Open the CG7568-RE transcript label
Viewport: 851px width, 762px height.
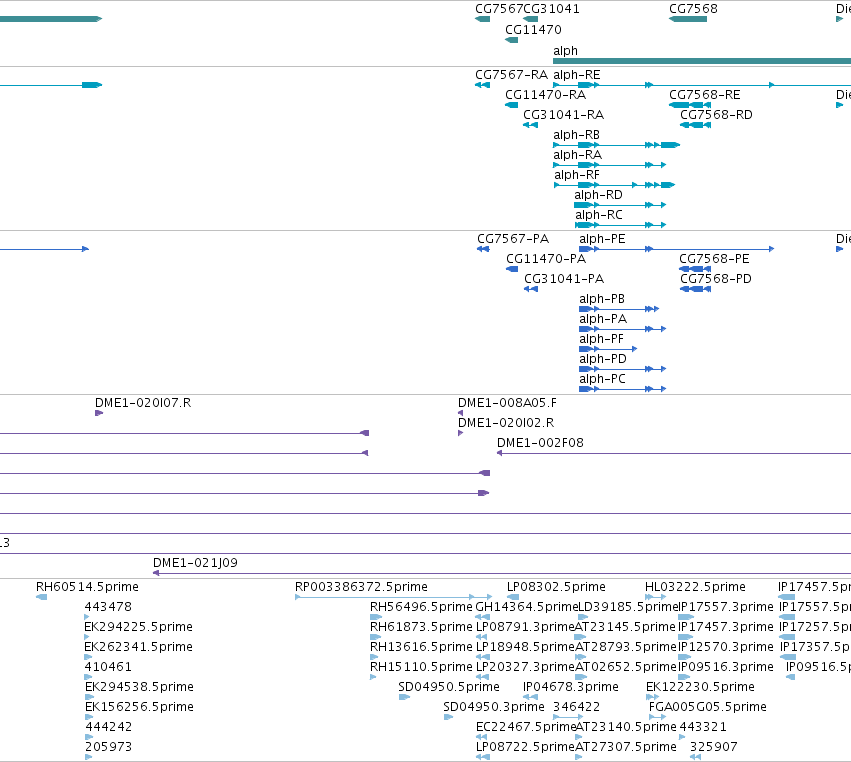click(704, 95)
